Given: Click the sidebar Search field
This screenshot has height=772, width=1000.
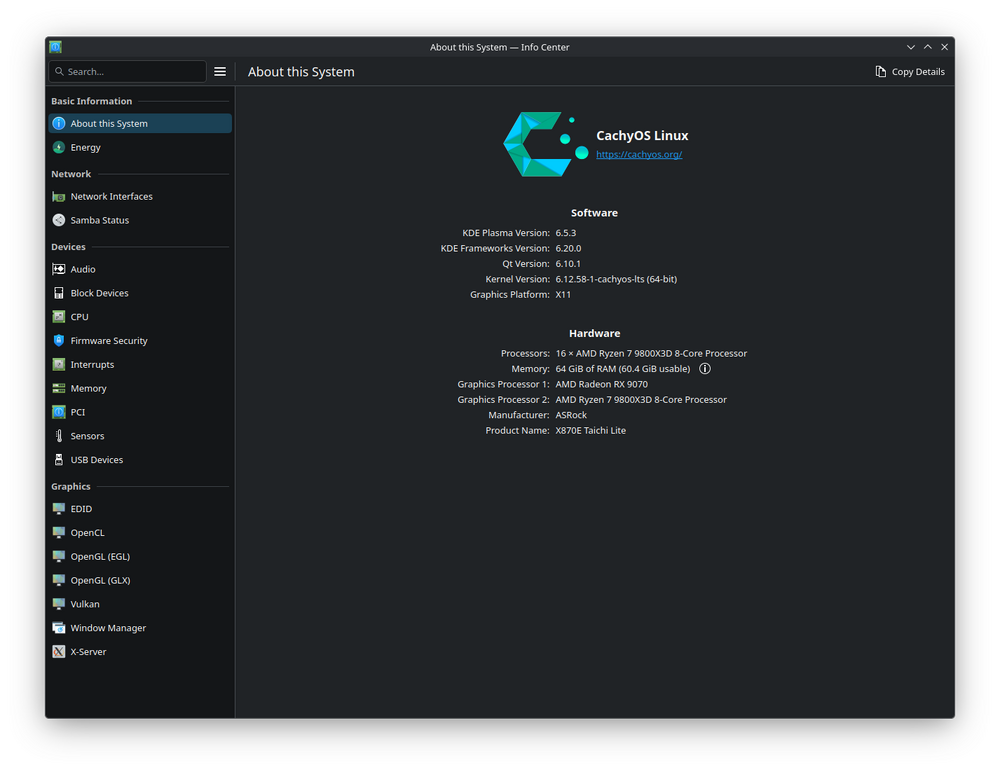Looking at the screenshot, I should pos(128,72).
